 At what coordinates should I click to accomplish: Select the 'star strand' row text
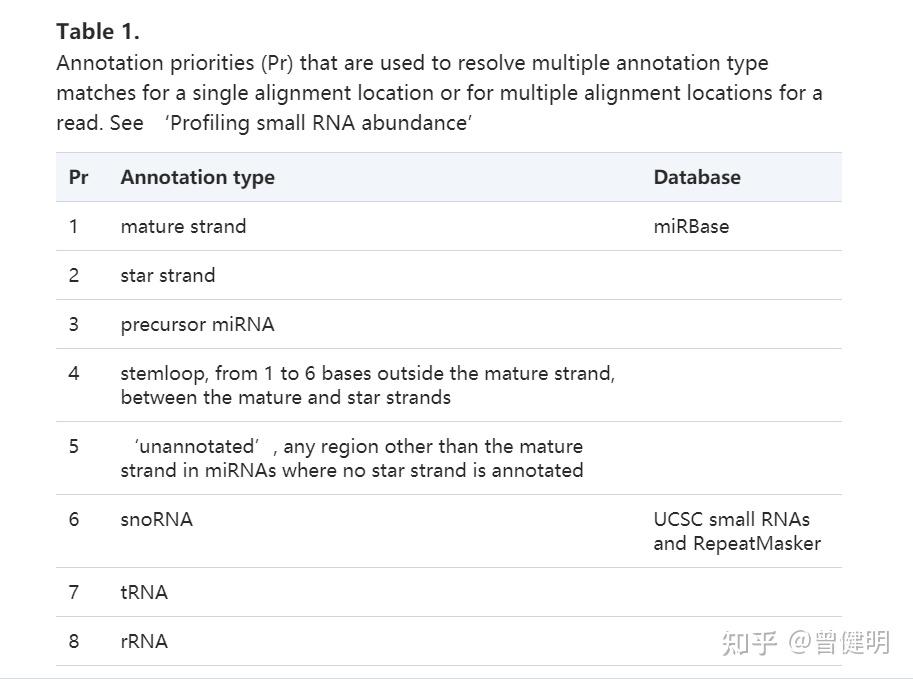167,275
